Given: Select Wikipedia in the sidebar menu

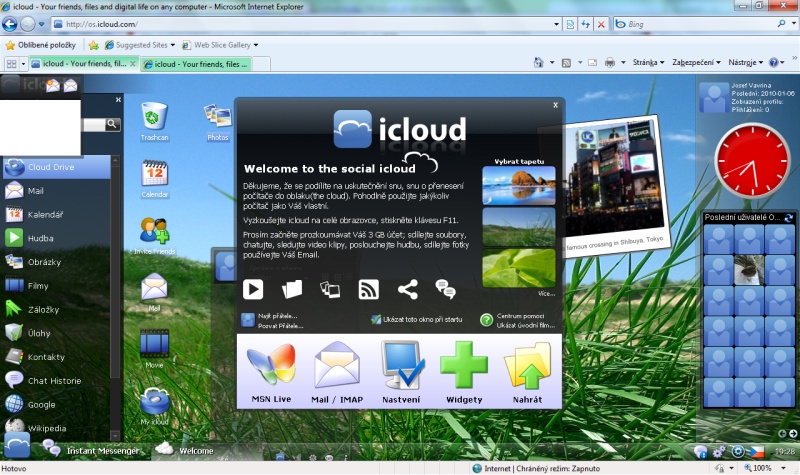Looking at the screenshot, I should click(x=56, y=428).
